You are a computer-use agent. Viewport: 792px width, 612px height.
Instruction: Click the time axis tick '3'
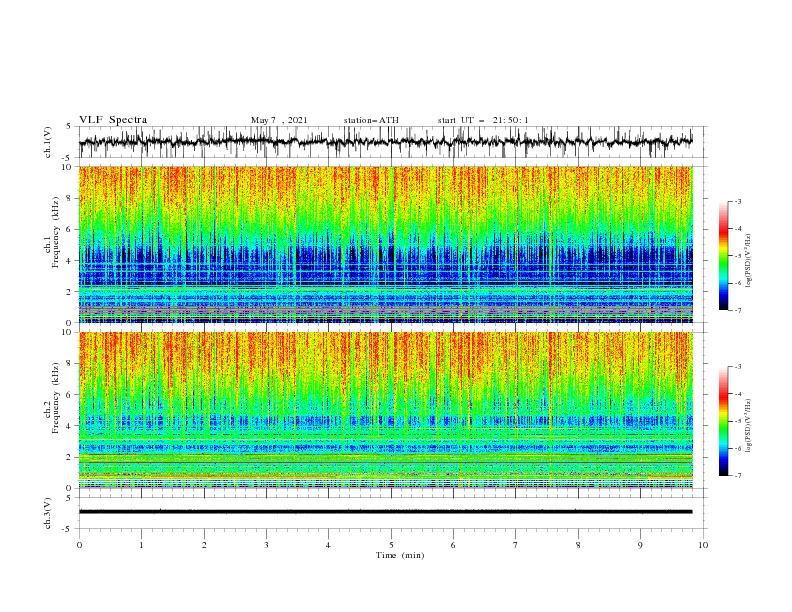pyautogui.click(x=266, y=545)
